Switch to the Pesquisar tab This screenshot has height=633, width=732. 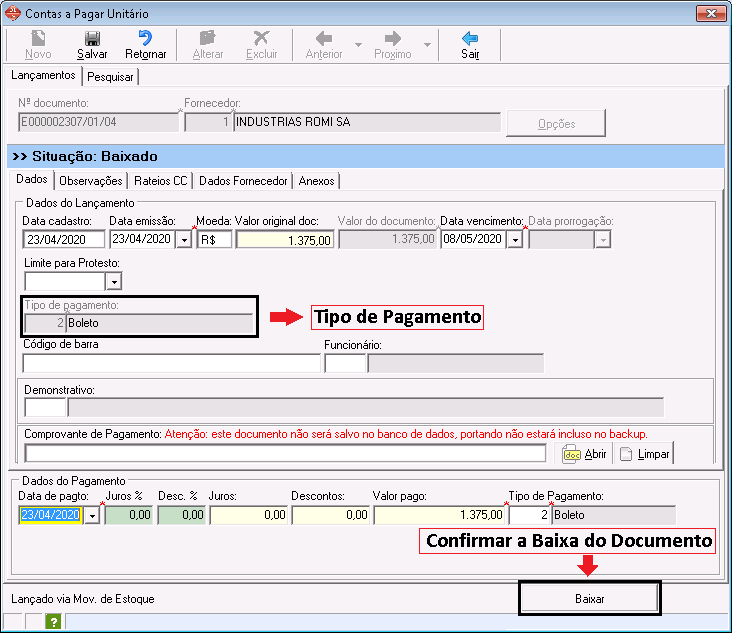111,76
